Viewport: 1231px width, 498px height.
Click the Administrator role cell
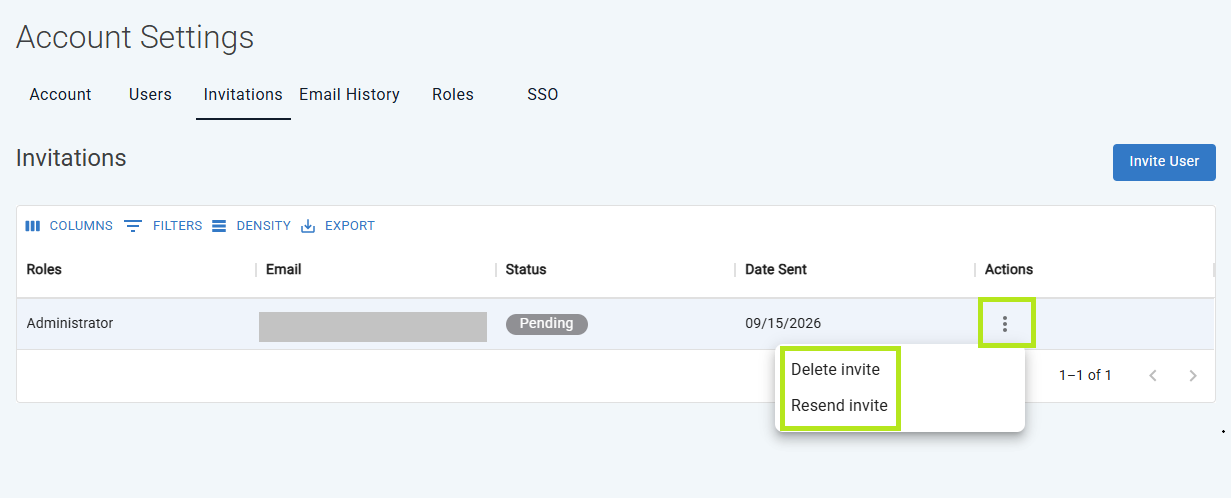click(x=70, y=324)
